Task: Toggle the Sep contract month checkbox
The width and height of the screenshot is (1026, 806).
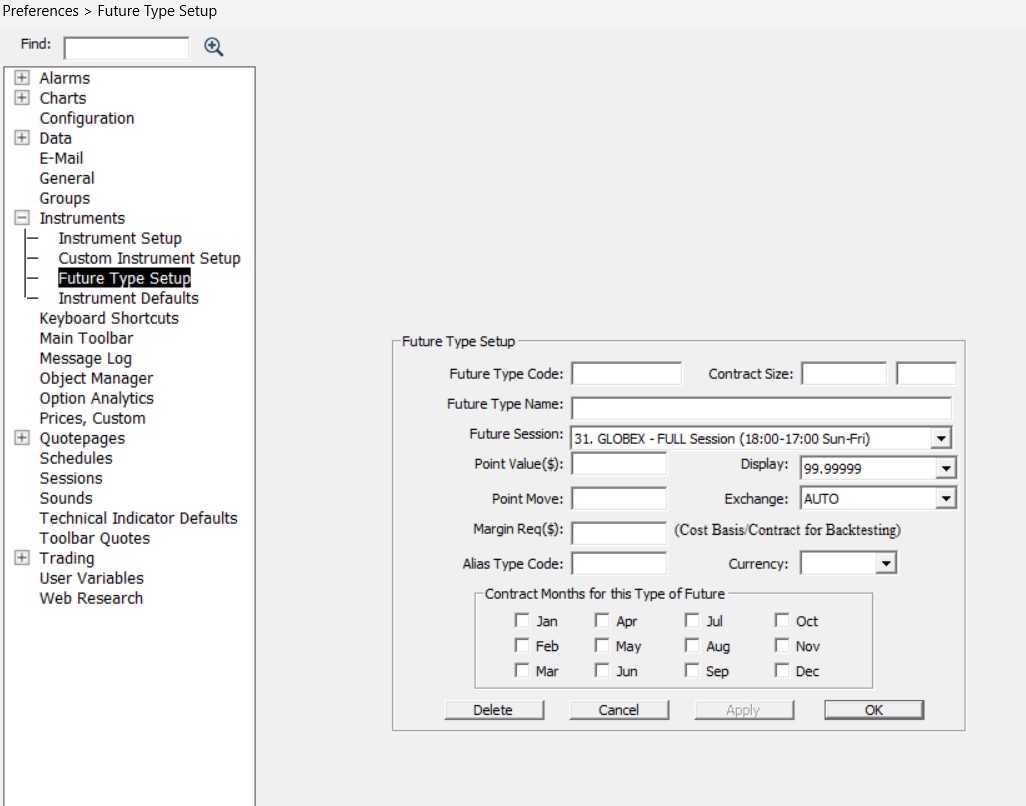Action: pos(692,671)
